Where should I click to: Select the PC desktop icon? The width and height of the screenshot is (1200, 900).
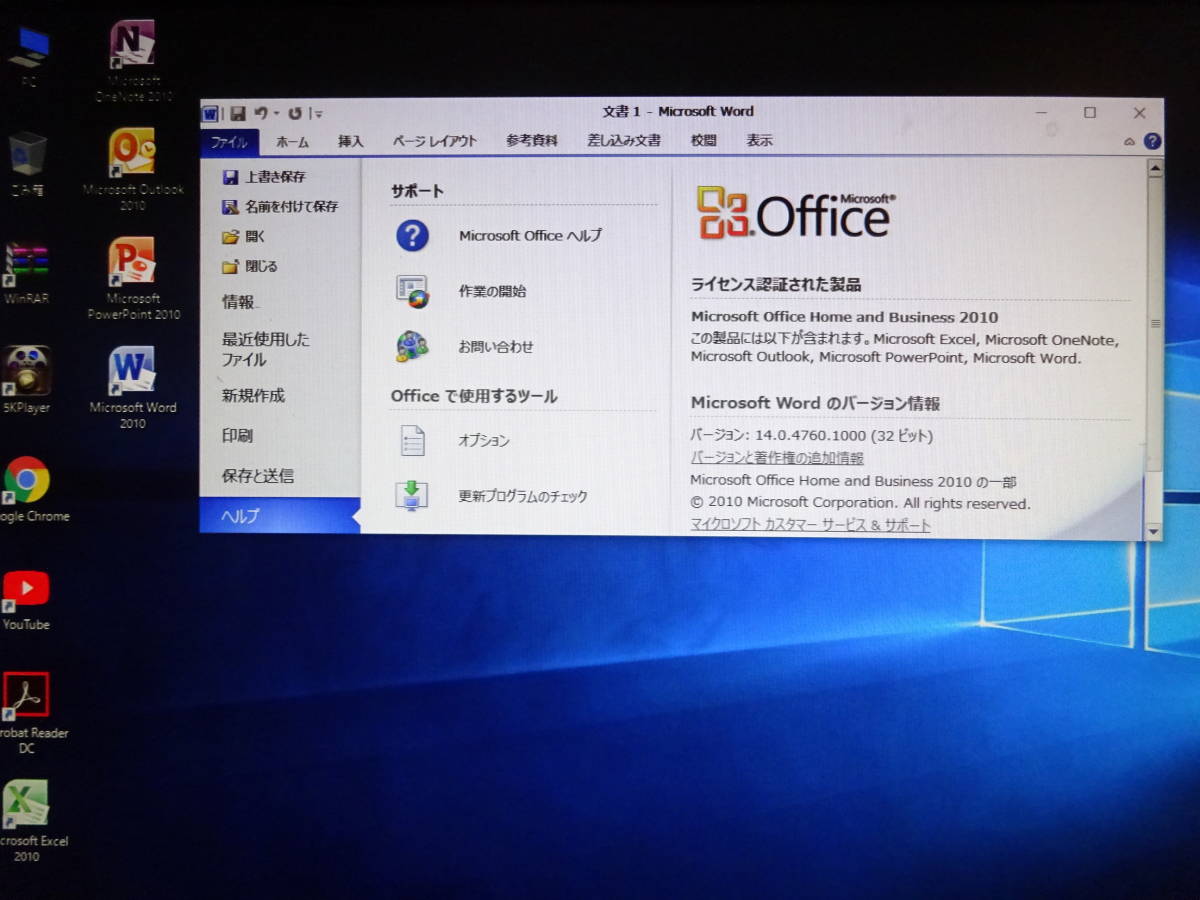[28, 58]
